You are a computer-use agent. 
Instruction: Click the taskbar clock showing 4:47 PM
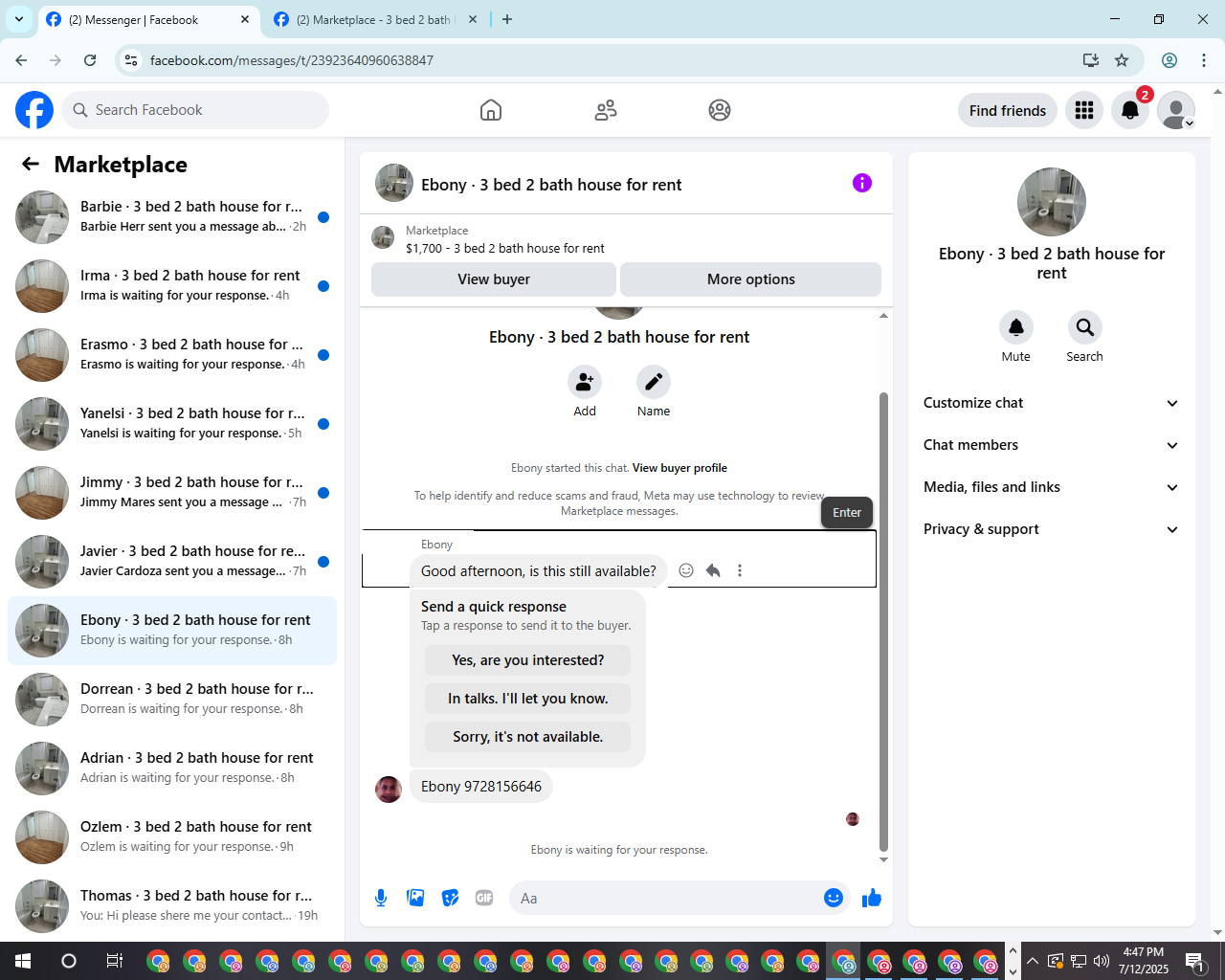pyautogui.click(x=1144, y=961)
